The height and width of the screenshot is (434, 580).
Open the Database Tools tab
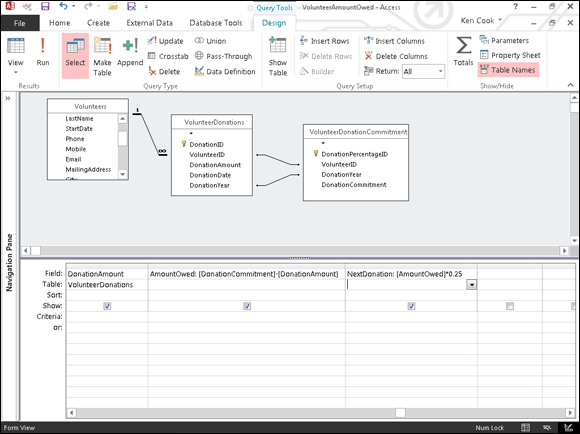click(216, 23)
